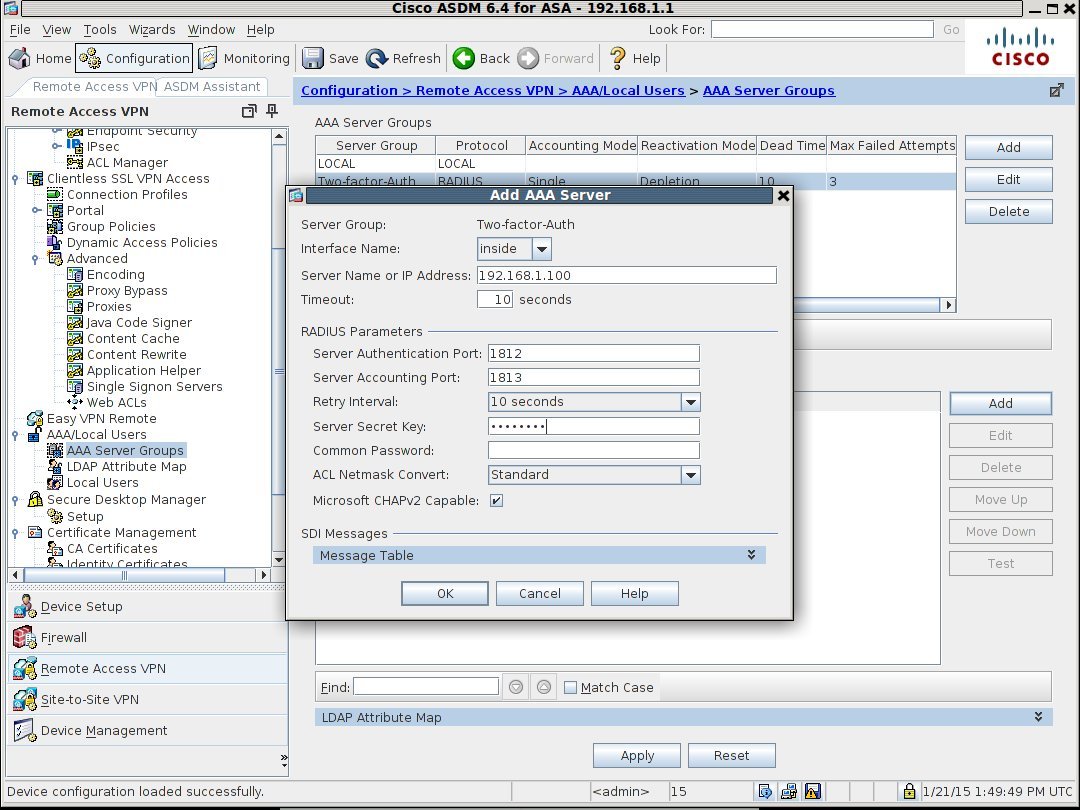
Task: Open the Retry Interval dropdown
Action: 690,401
